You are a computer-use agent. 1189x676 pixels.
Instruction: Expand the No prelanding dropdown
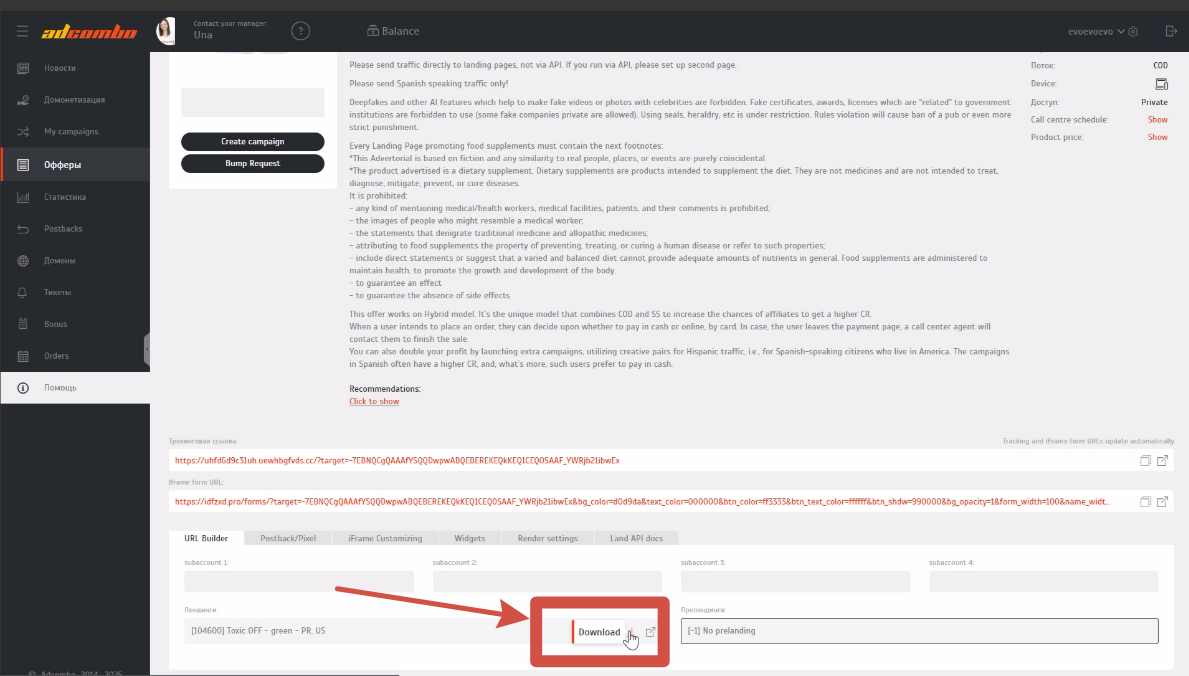918,631
